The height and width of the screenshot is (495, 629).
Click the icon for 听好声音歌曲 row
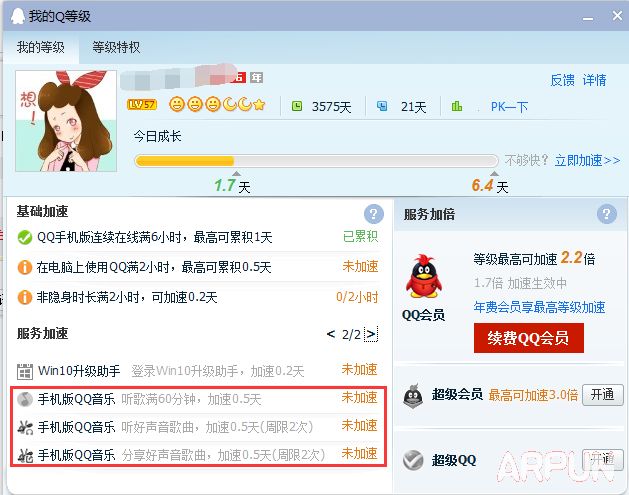point(25,427)
